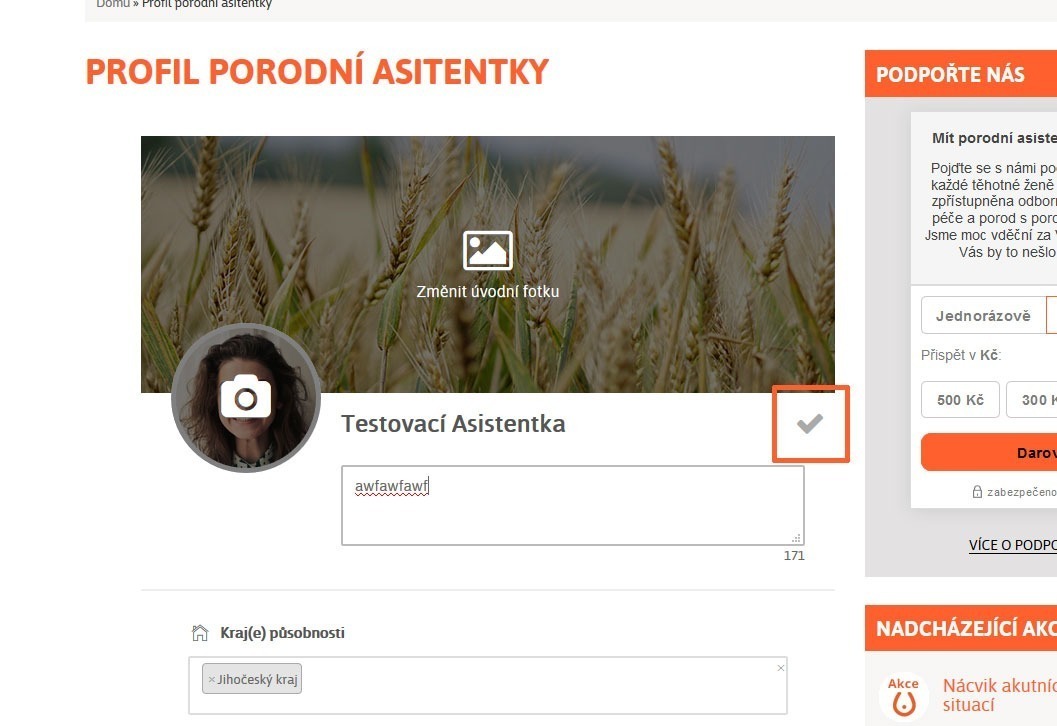
Task: Open the VÍCE O PODPOŘE link
Action: (1013, 545)
